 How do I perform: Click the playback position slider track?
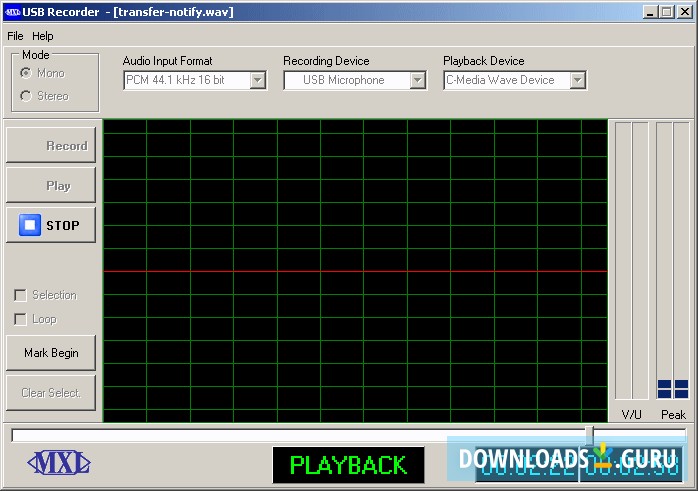[x=349, y=435]
